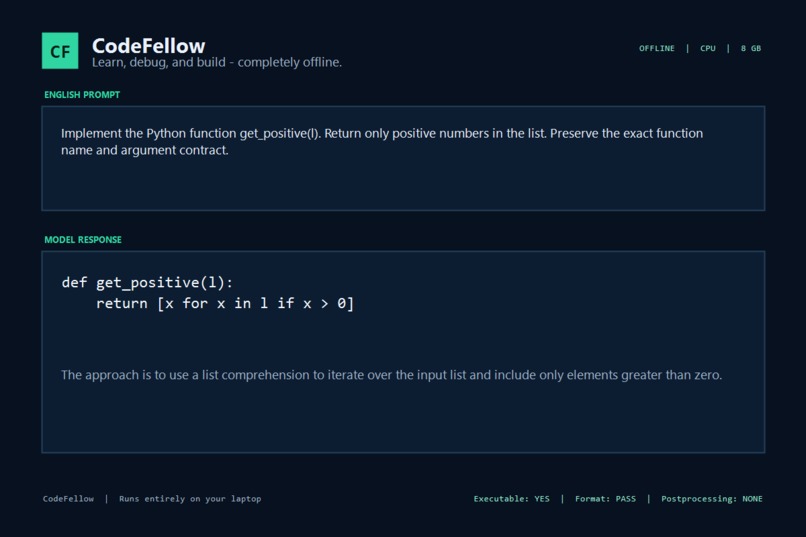Click inside the English prompt text box
806x537 pixels.
pyautogui.click(x=403, y=158)
